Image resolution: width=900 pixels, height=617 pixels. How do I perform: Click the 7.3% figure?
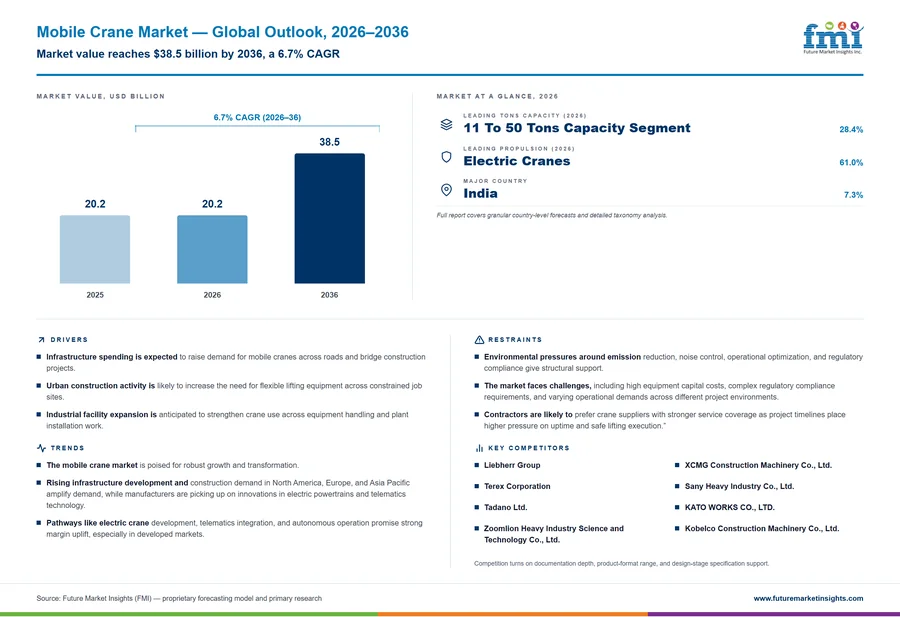(853, 195)
